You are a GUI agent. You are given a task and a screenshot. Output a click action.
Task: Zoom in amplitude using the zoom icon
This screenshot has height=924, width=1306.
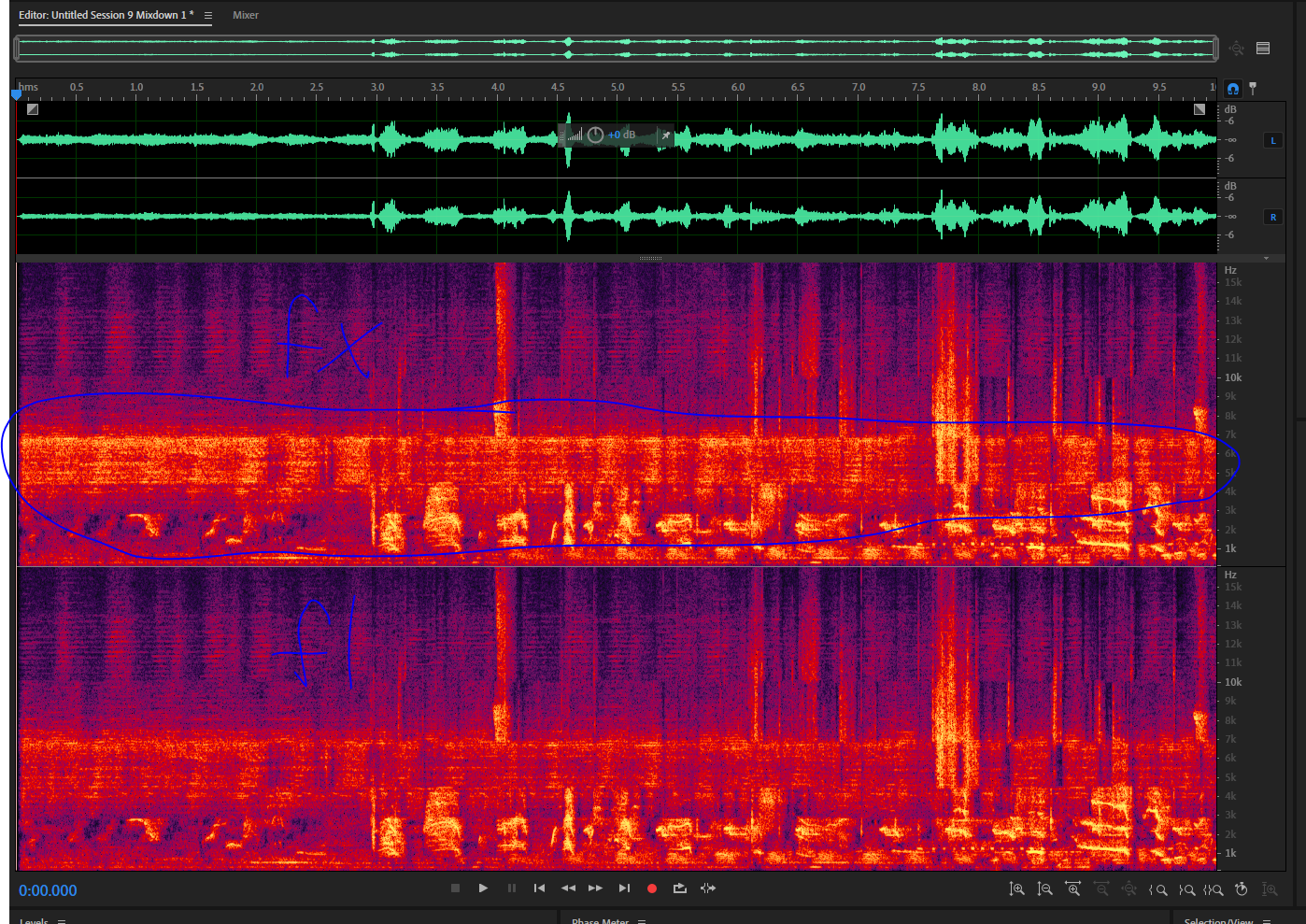tap(1016, 889)
